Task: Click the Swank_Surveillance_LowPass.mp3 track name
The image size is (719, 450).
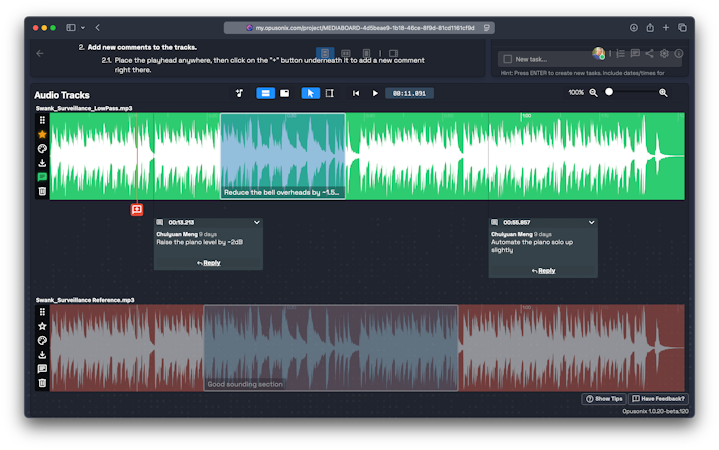Action: [84, 108]
